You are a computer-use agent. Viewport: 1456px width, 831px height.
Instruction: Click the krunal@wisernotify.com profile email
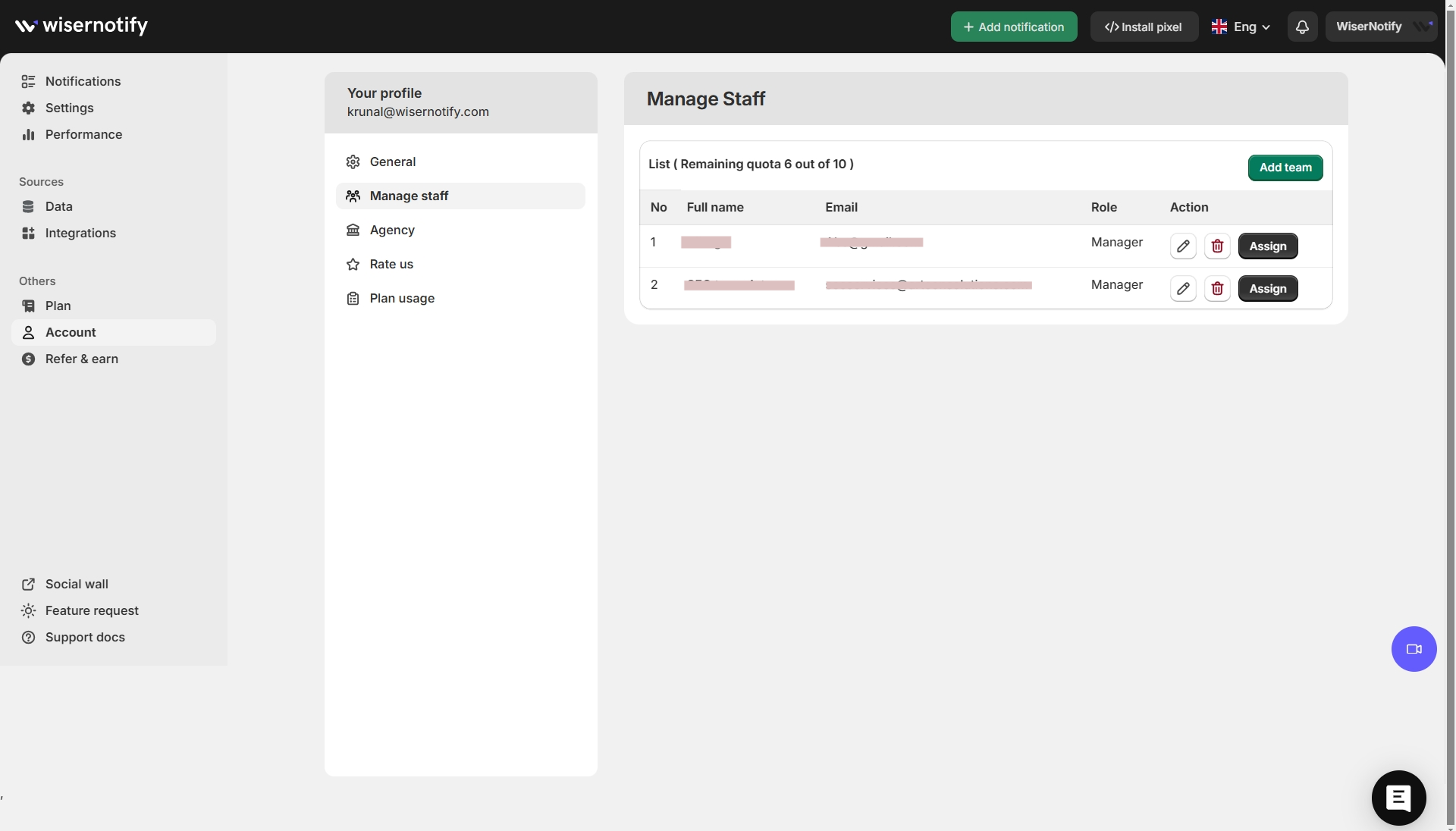click(x=418, y=111)
